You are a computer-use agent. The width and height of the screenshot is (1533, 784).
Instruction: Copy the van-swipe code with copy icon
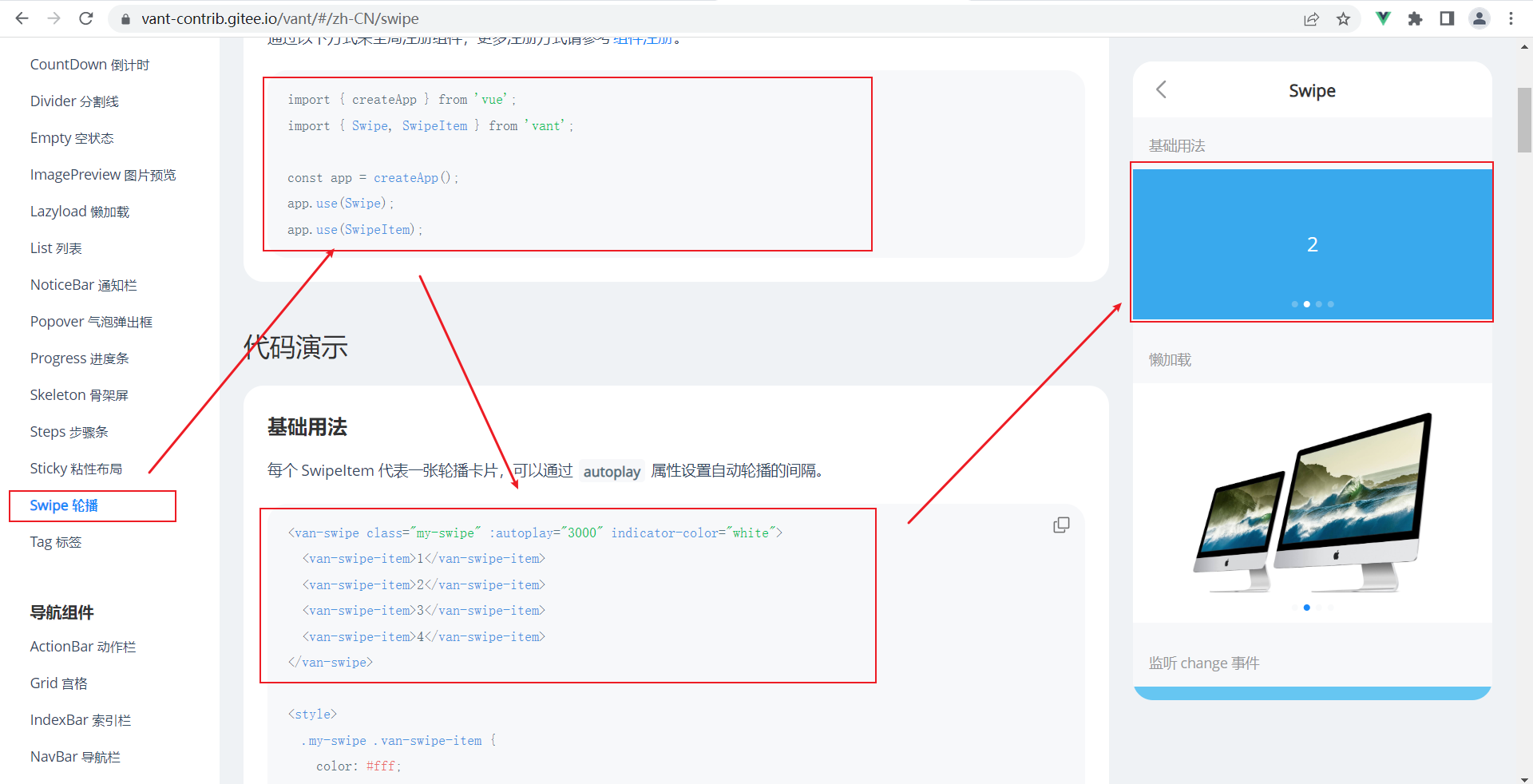[x=1061, y=525]
